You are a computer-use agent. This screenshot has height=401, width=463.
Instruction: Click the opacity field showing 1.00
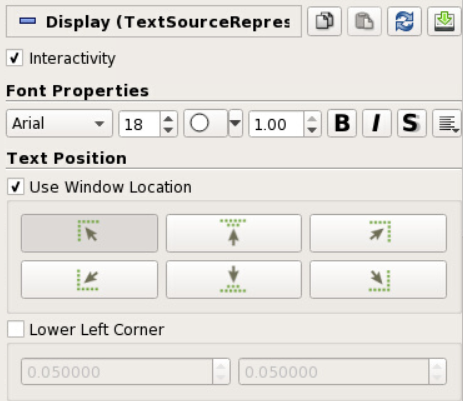276,124
